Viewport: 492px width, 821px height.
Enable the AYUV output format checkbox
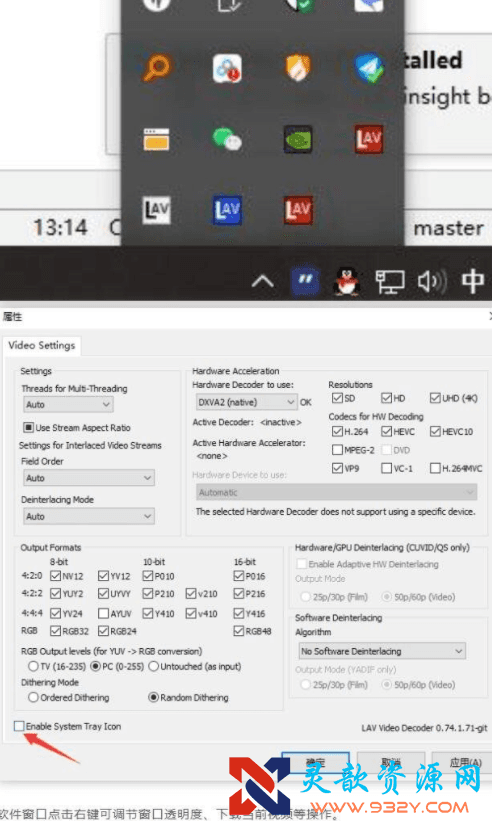pos(103,613)
